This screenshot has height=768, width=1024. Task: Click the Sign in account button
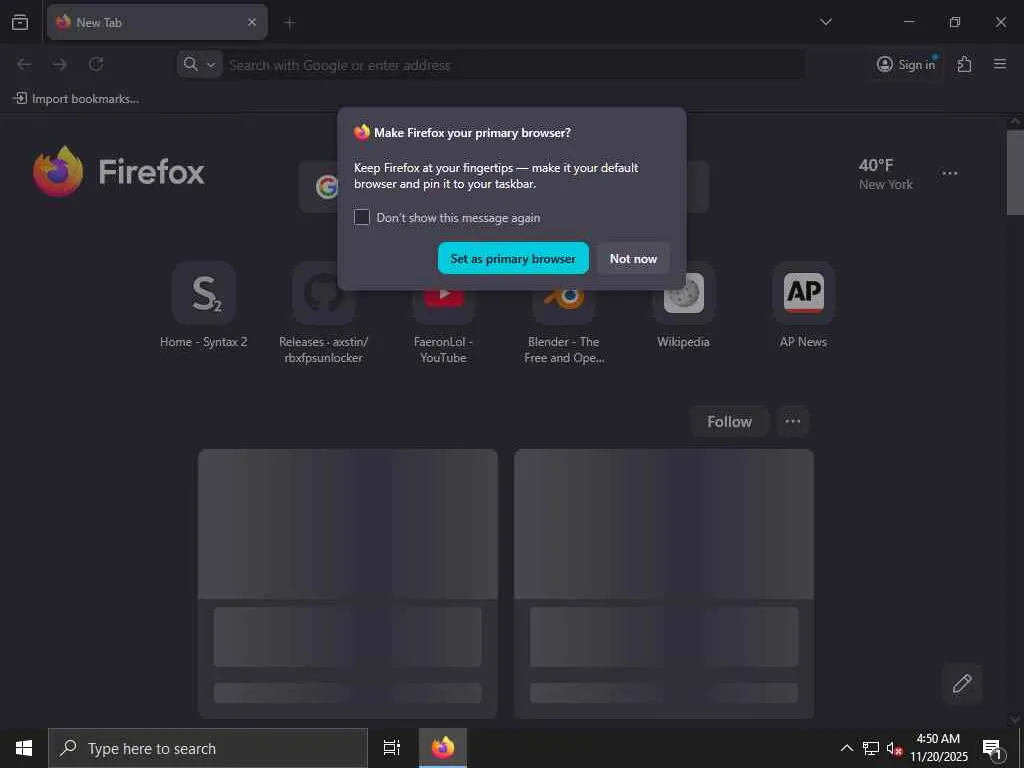coord(906,64)
